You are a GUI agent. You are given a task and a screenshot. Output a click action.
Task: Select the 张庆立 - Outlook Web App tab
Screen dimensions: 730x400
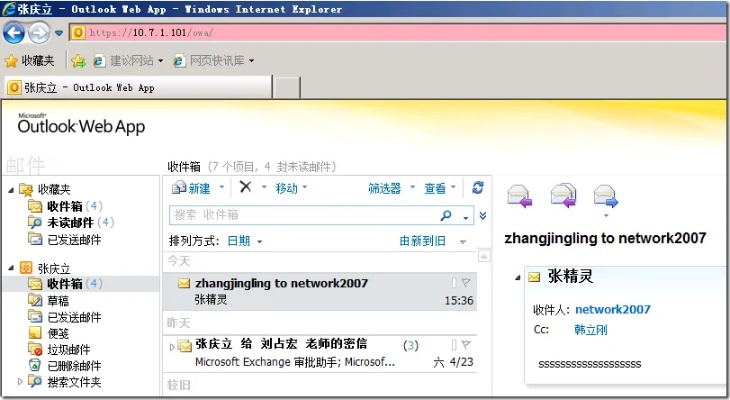click(138, 88)
